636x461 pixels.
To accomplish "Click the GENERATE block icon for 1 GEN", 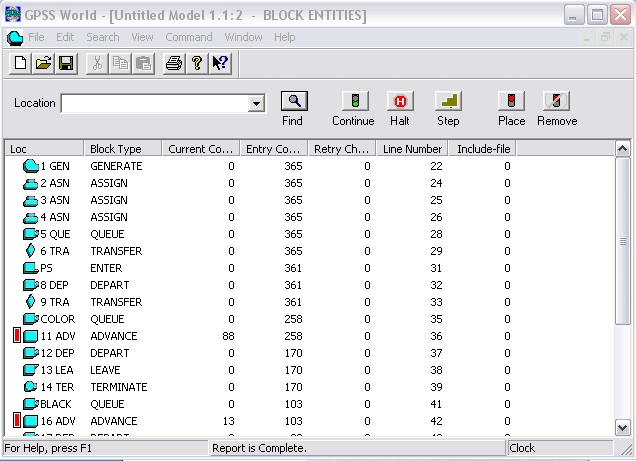I will [x=31, y=166].
